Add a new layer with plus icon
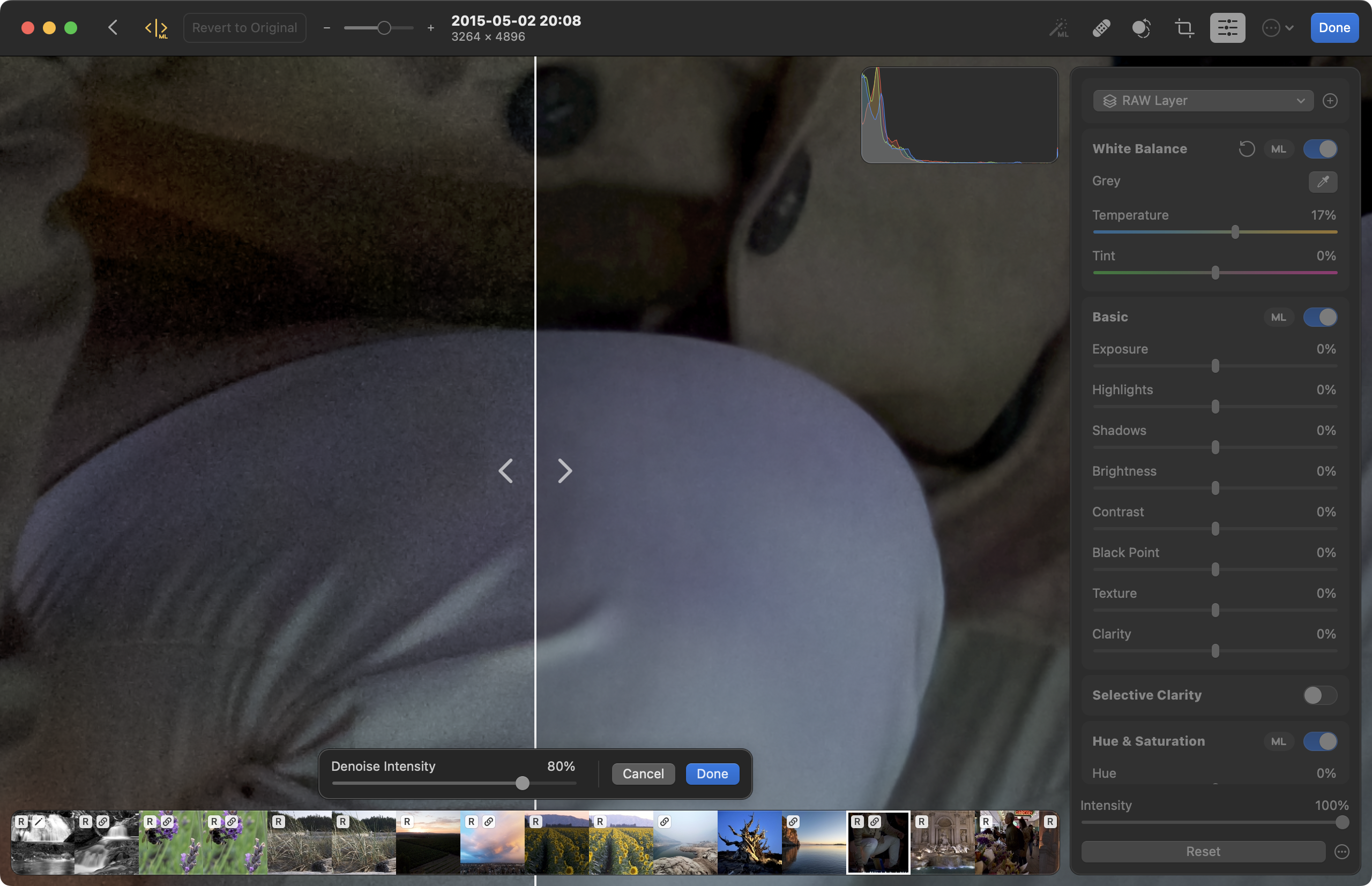Viewport: 1372px width, 886px height. coord(1330,101)
